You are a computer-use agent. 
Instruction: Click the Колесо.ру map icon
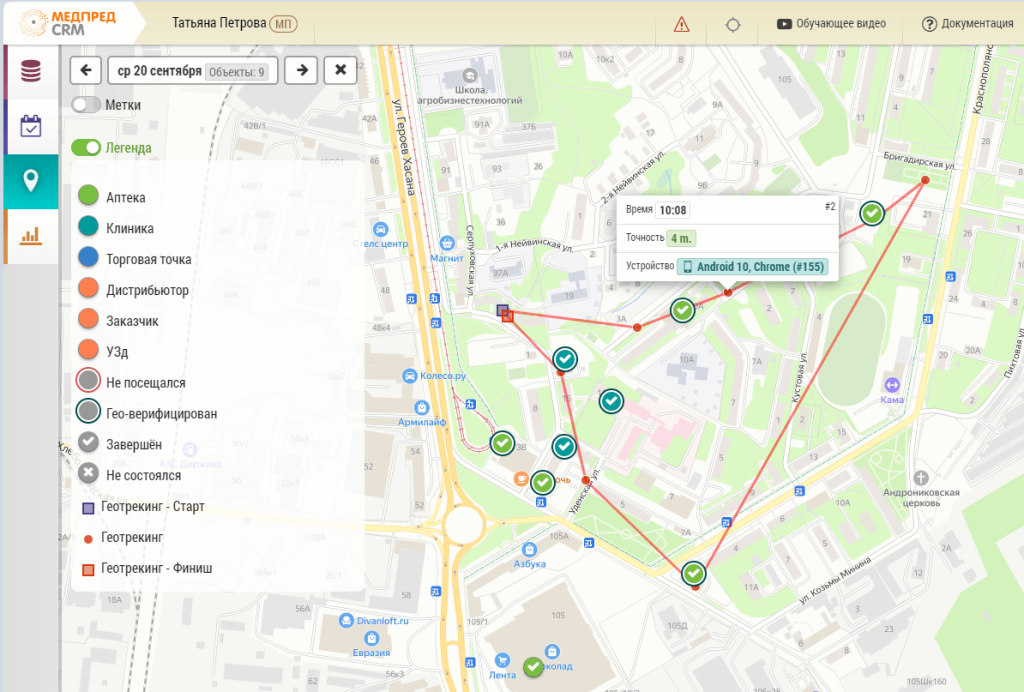point(409,376)
